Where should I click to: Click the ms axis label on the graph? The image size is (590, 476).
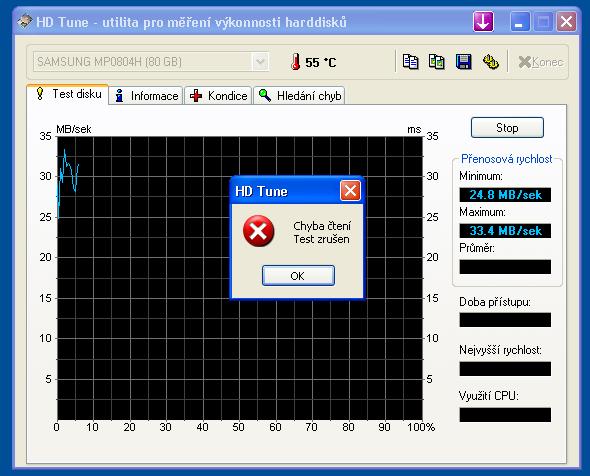414,130
